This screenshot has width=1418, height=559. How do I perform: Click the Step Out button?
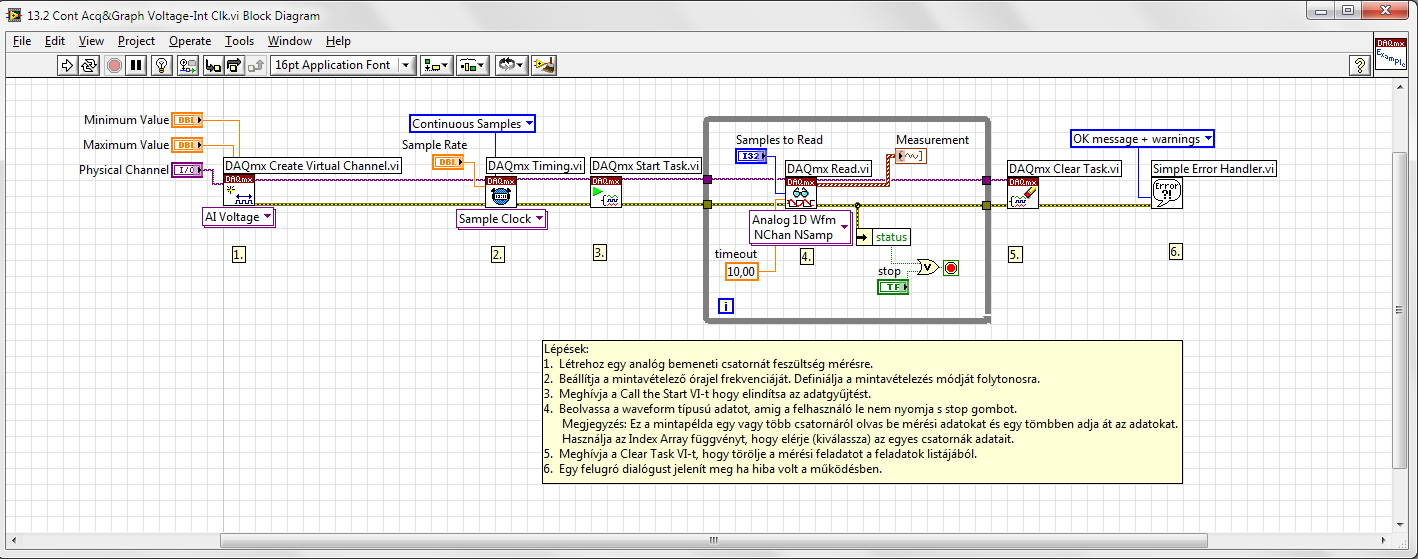pyautogui.click(x=255, y=65)
